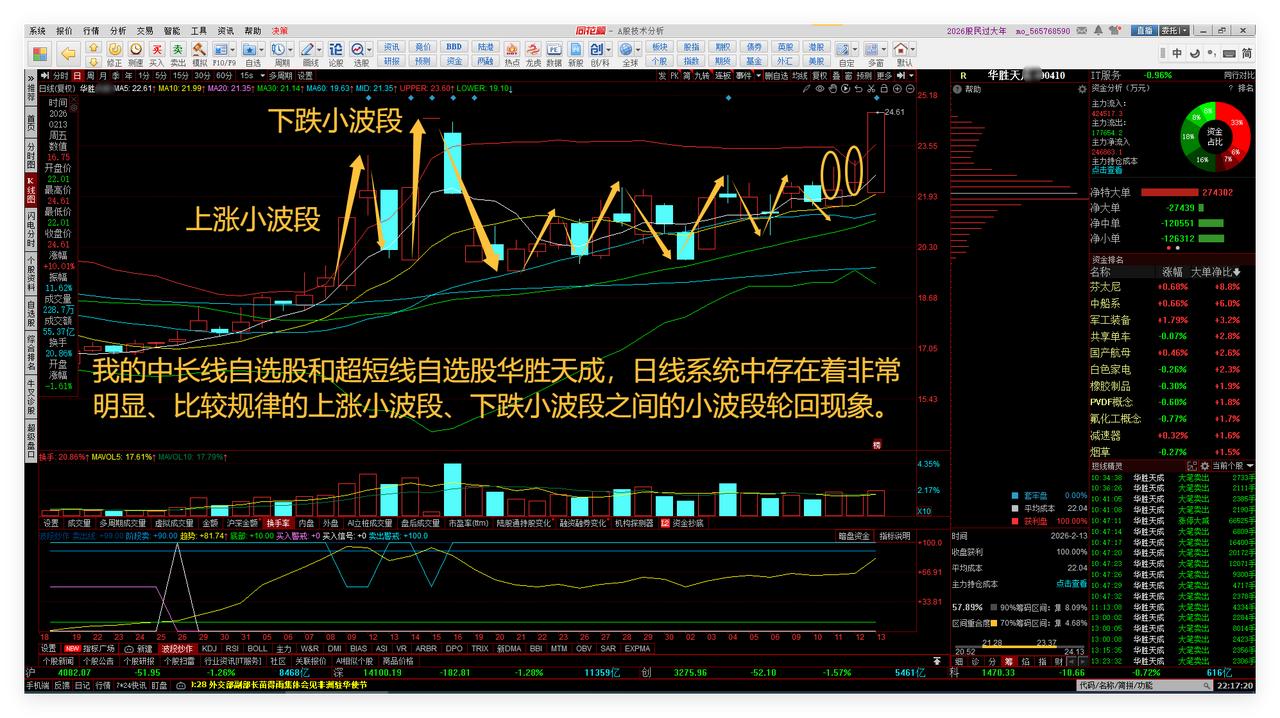Image resolution: width=1280 pixels, height=718 pixels.
Task: Expand the 多窗 multi-window dropdown
Action: pos(884,47)
